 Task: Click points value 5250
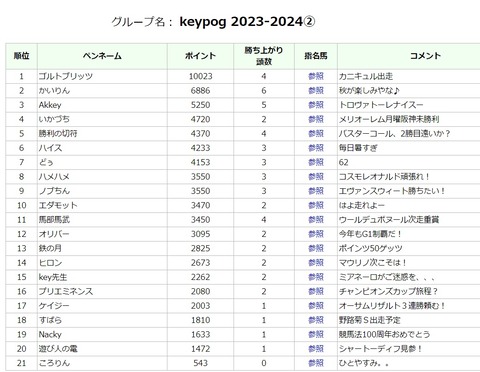(200, 105)
